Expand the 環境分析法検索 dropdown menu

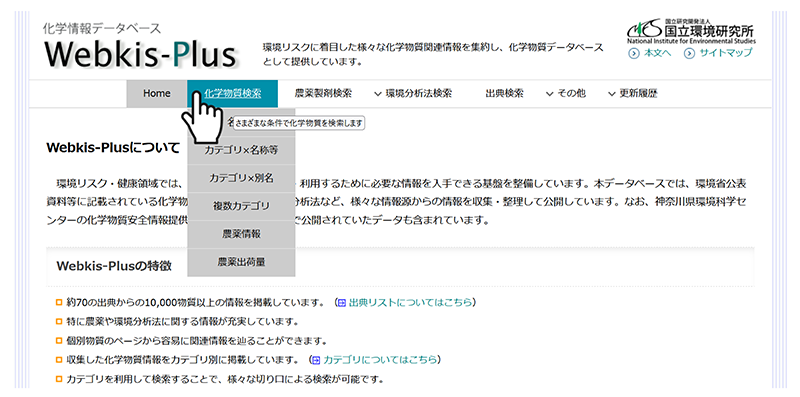tap(413, 94)
